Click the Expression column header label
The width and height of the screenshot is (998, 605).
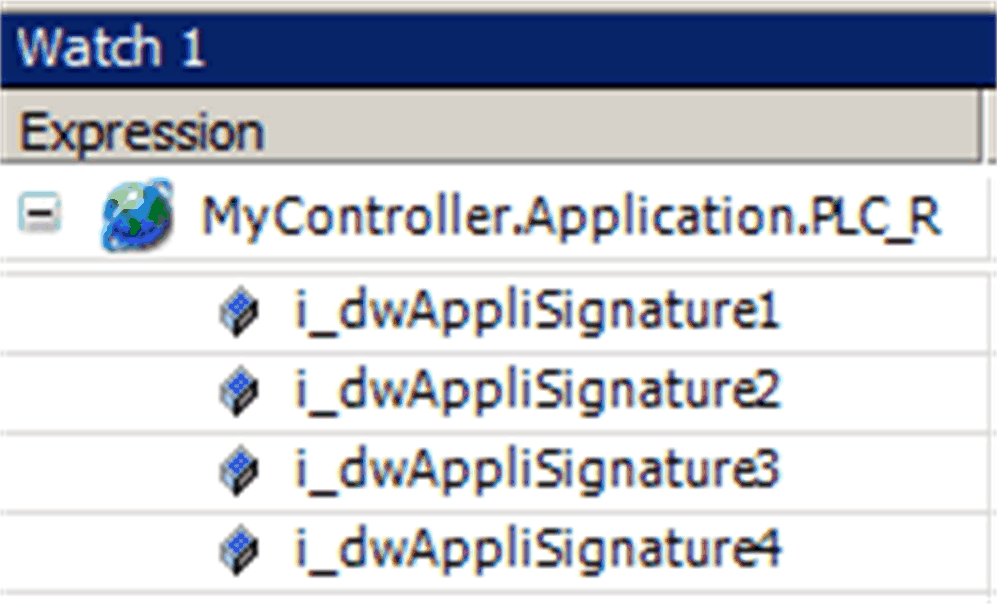pyautogui.click(x=141, y=132)
